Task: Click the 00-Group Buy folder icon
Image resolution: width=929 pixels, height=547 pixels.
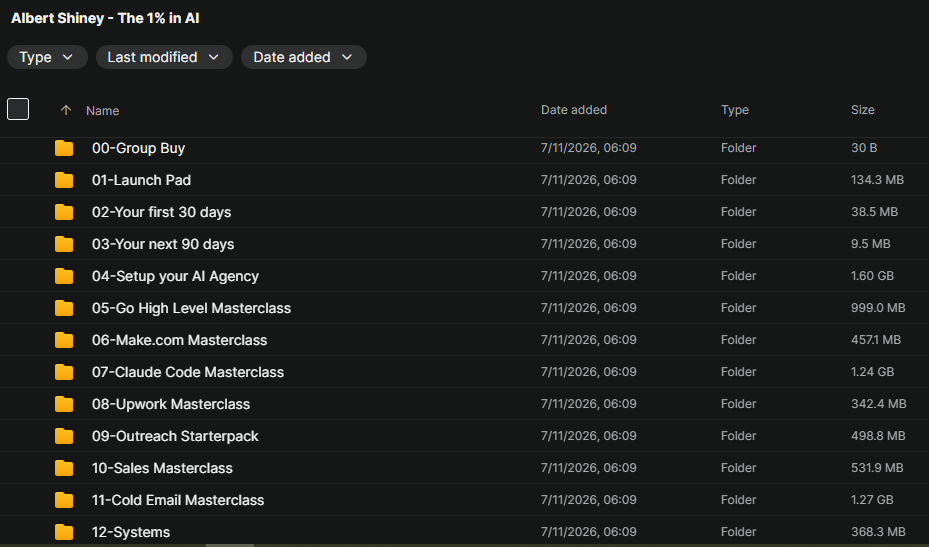Action: pos(64,148)
